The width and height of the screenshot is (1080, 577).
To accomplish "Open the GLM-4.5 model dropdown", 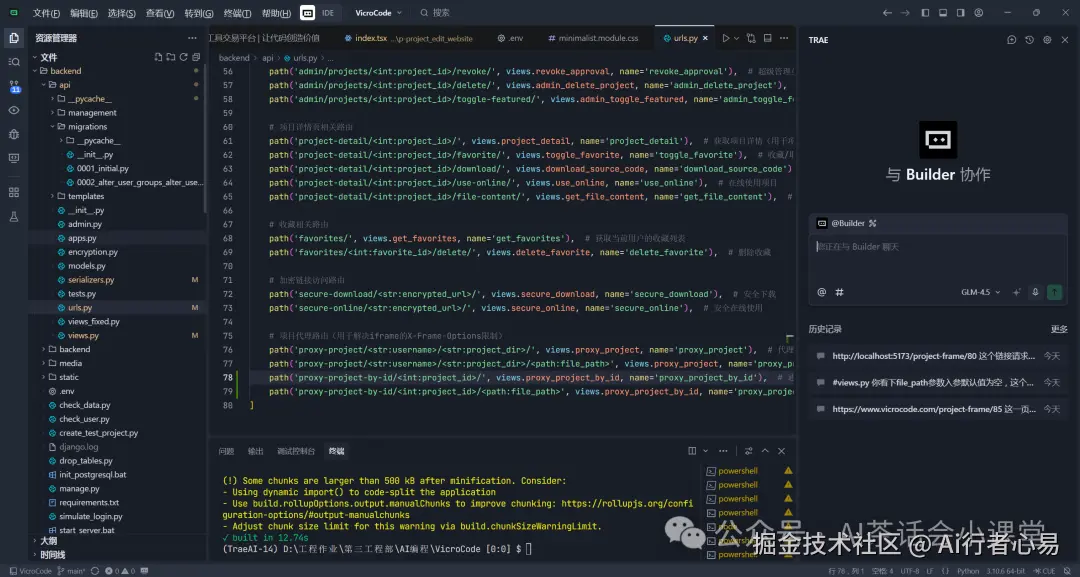I will coord(979,292).
